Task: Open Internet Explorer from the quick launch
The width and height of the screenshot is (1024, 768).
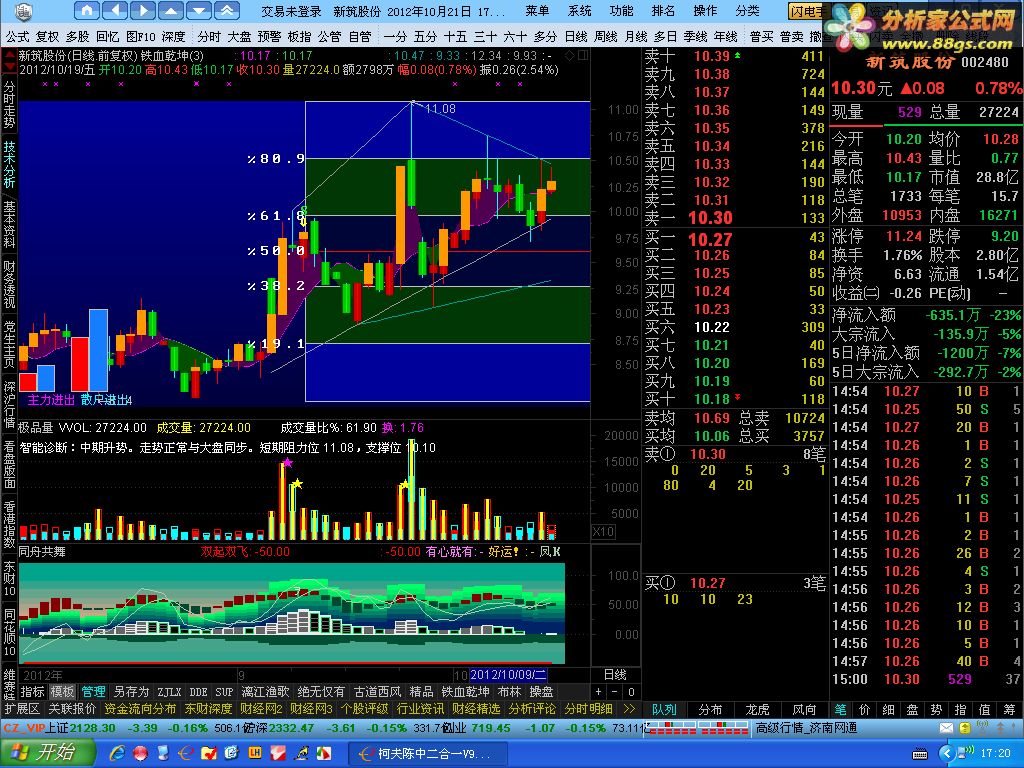Action: click(x=118, y=753)
